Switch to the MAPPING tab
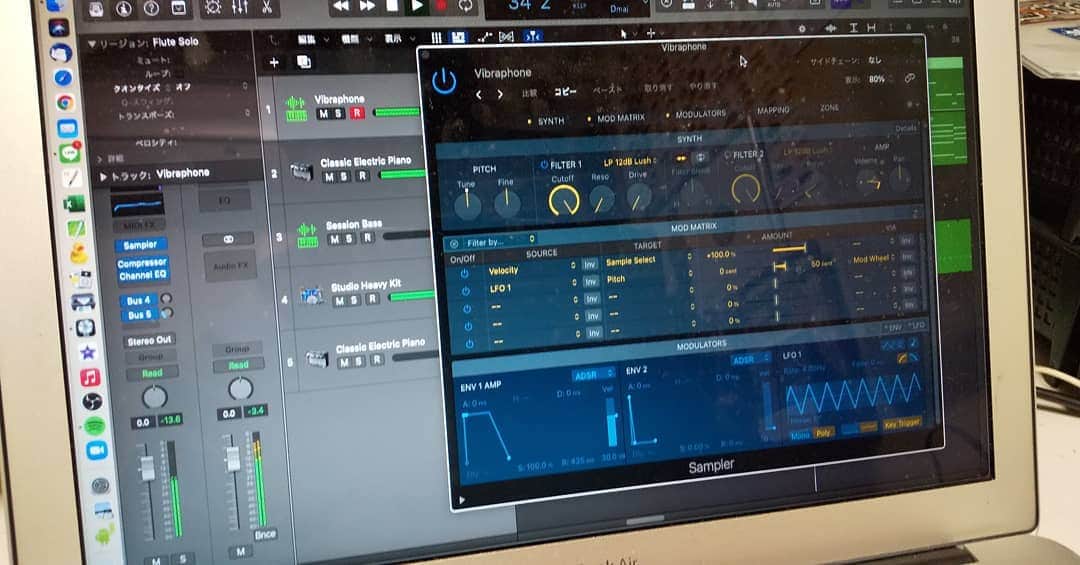1080x565 pixels. tap(773, 110)
